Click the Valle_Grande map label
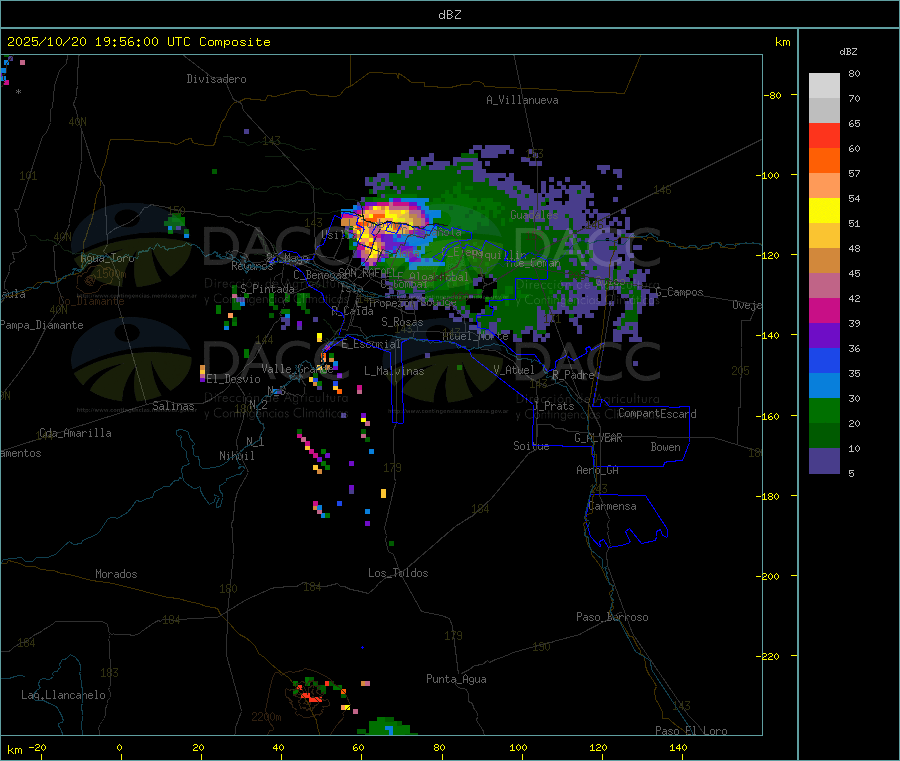The width and height of the screenshot is (900, 761). [297, 368]
